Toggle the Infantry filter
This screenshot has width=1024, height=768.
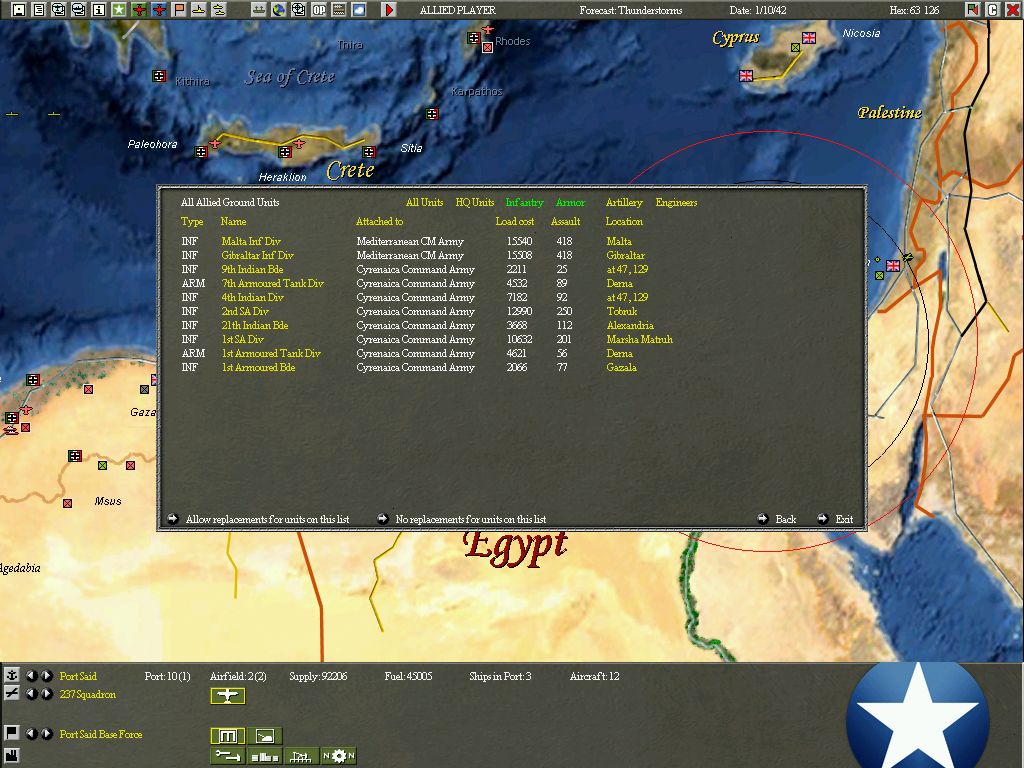point(524,202)
